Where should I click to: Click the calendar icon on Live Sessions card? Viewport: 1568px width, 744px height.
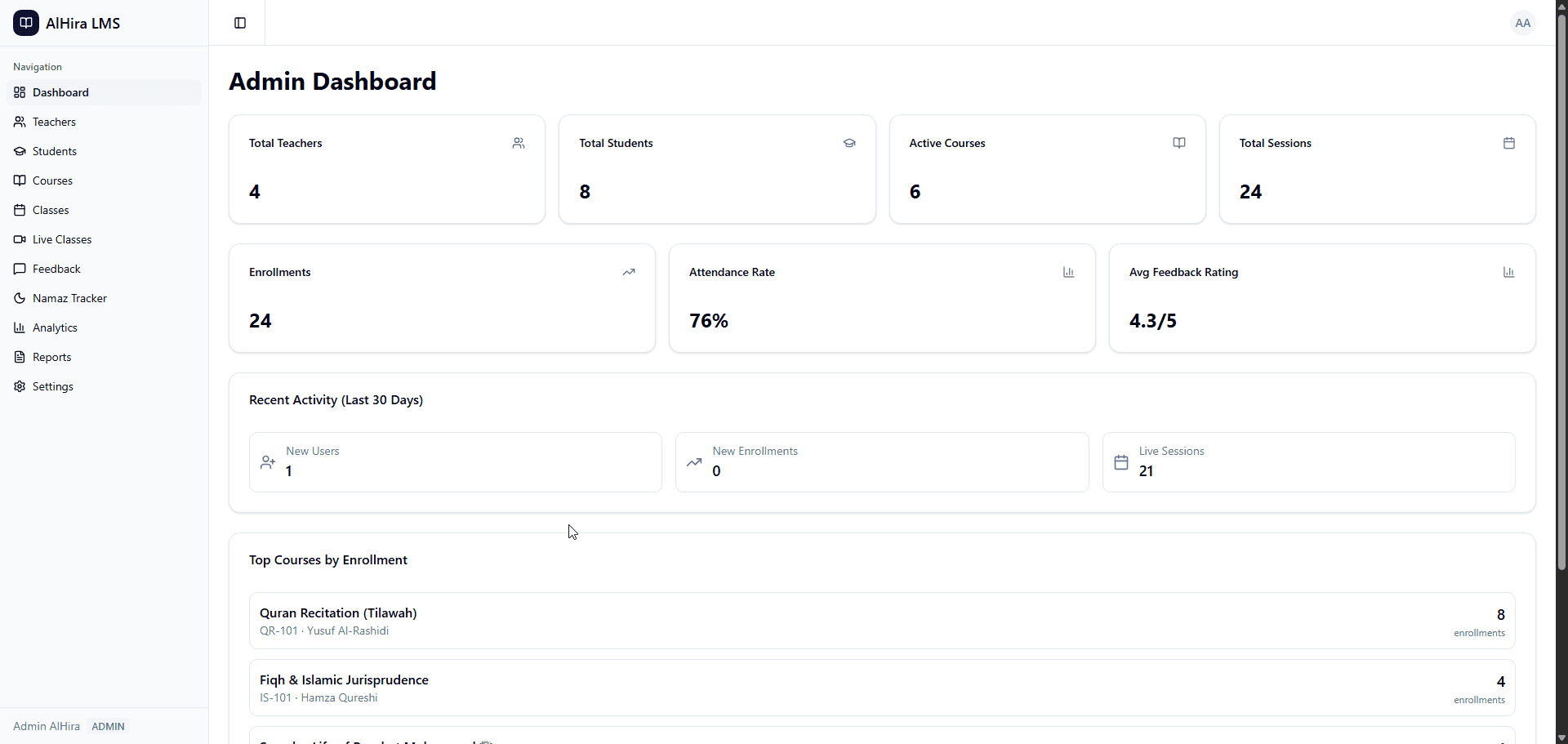point(1122,462)
